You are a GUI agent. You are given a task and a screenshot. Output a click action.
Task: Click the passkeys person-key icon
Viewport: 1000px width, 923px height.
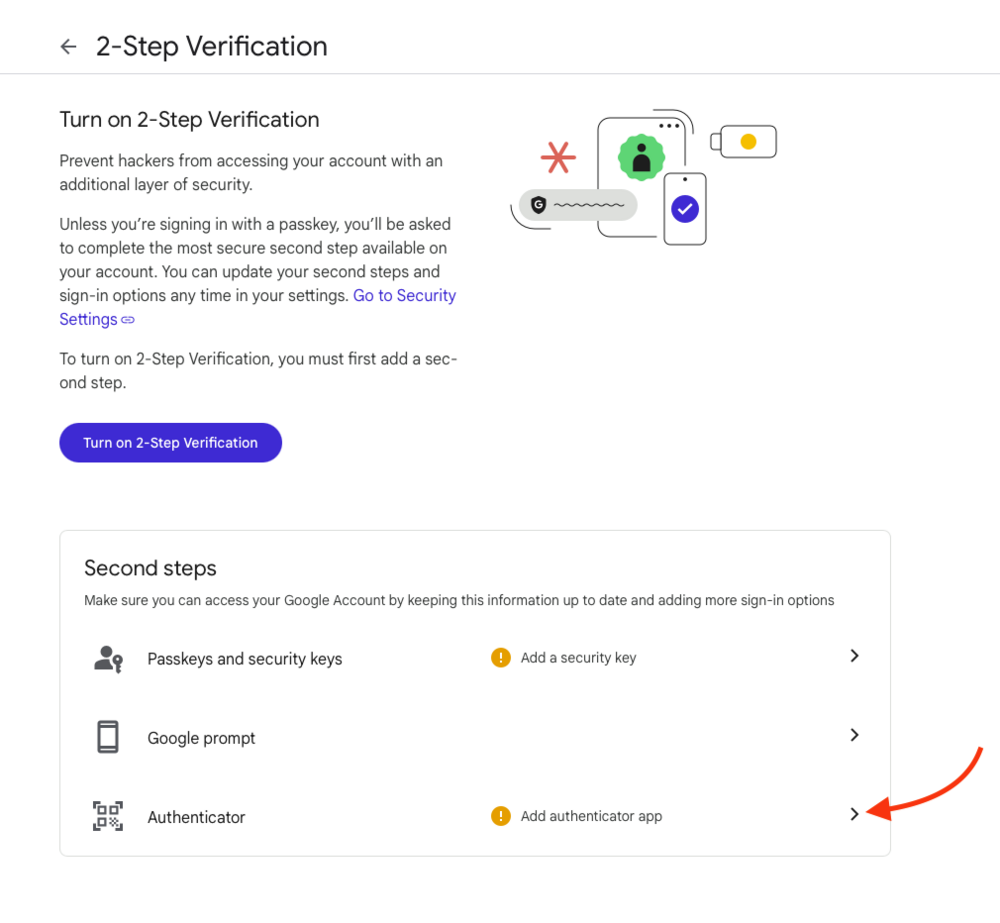pyautogui.click(x=108, y=659)
